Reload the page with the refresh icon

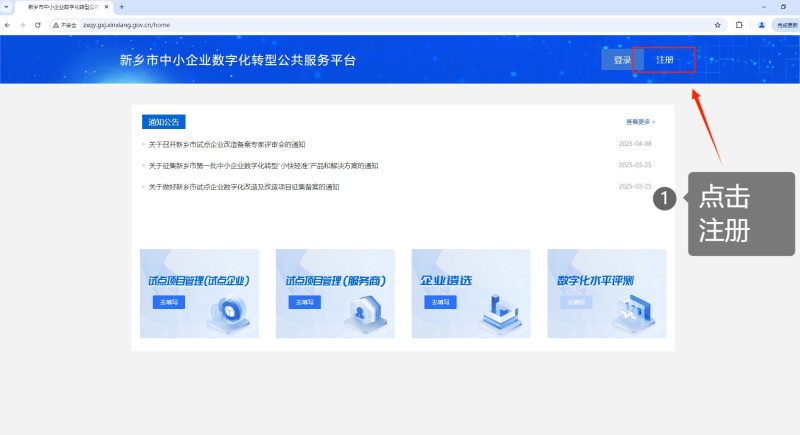(37, 24)
